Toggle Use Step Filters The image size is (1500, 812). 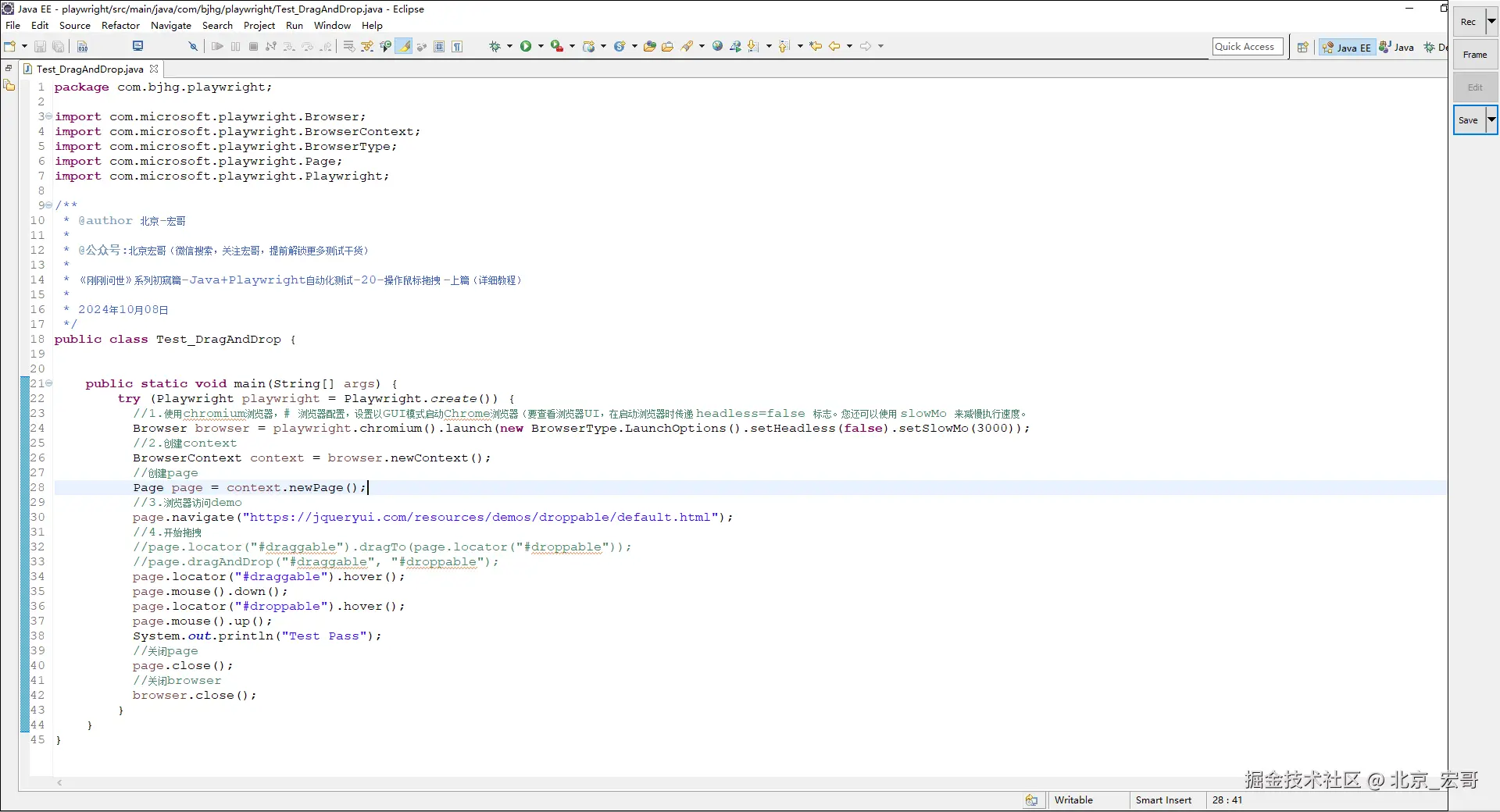[x=367, y=47]
